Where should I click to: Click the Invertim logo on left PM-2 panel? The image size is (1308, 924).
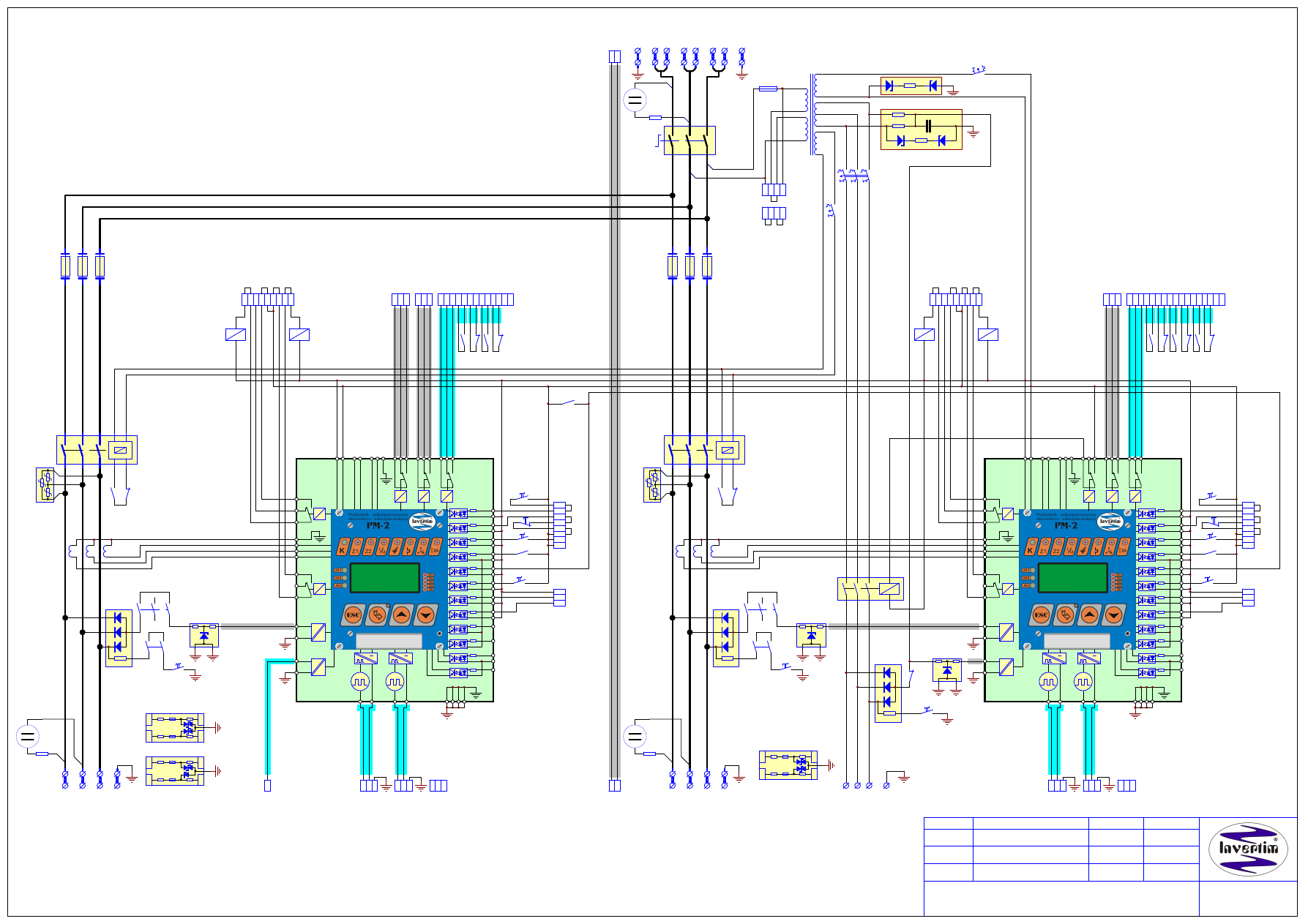(422, 522)
